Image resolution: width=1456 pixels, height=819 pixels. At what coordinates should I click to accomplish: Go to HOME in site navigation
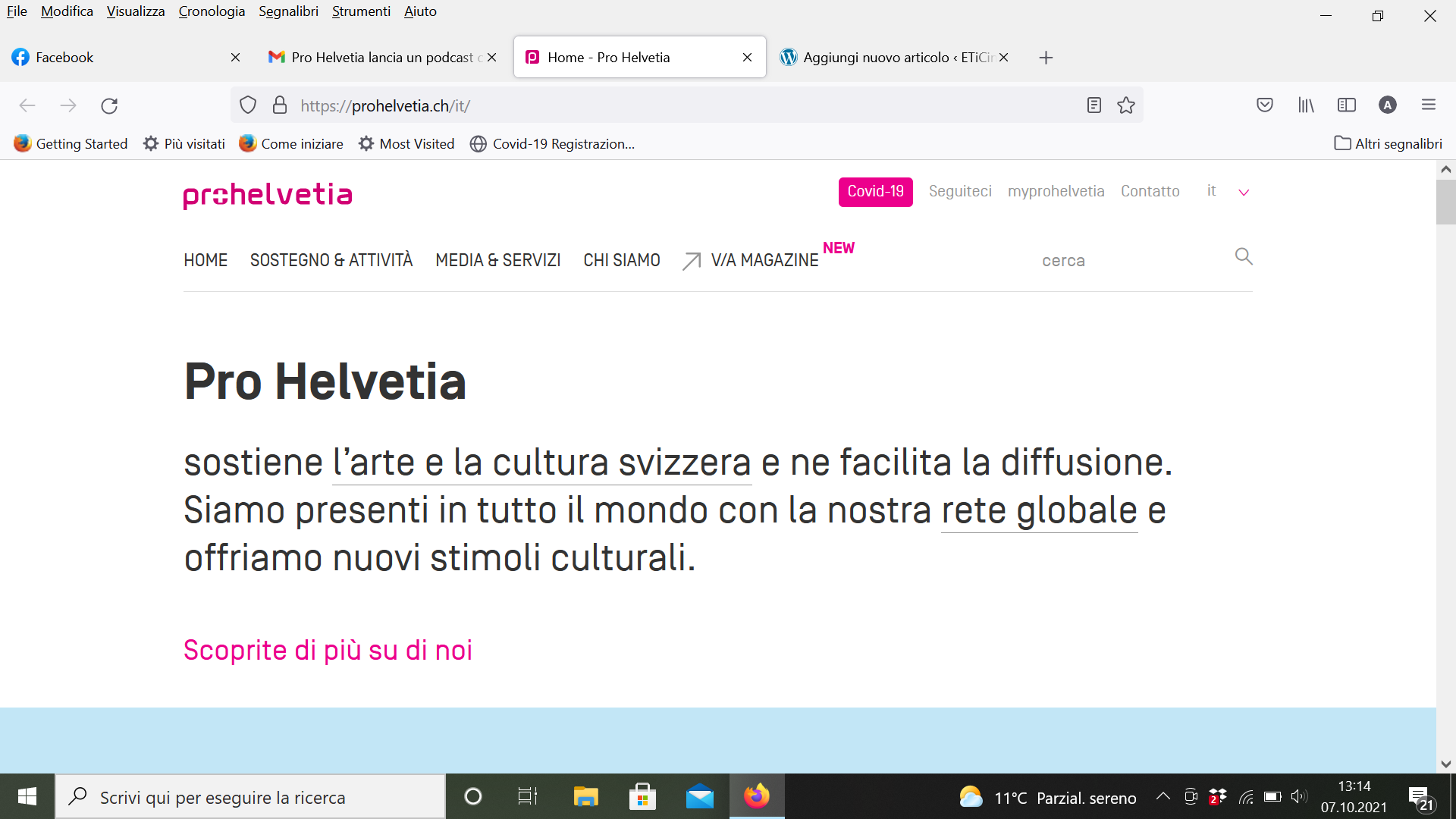tap(206, 260)
